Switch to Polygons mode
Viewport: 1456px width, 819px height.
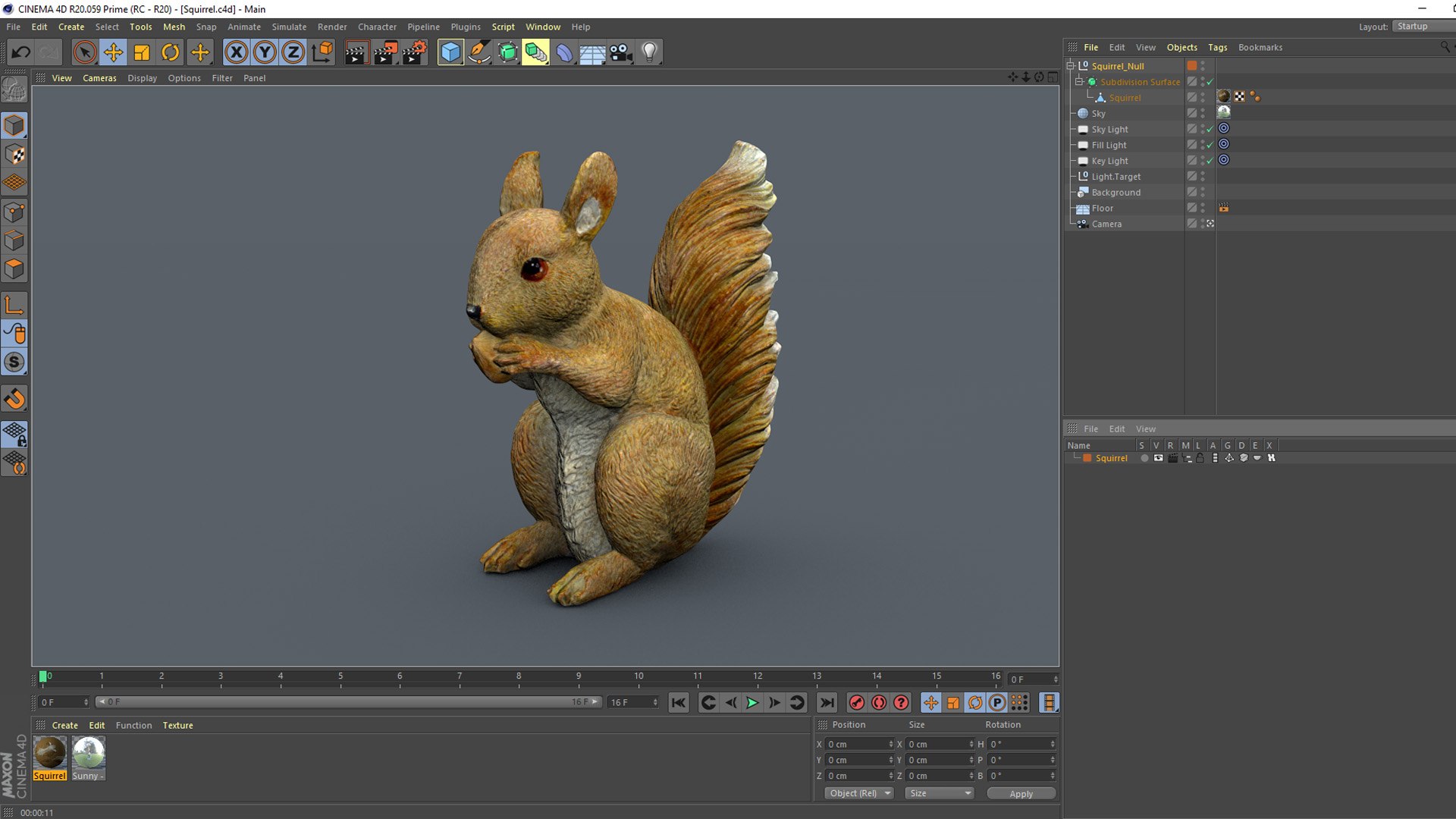(x=14, y=269)
